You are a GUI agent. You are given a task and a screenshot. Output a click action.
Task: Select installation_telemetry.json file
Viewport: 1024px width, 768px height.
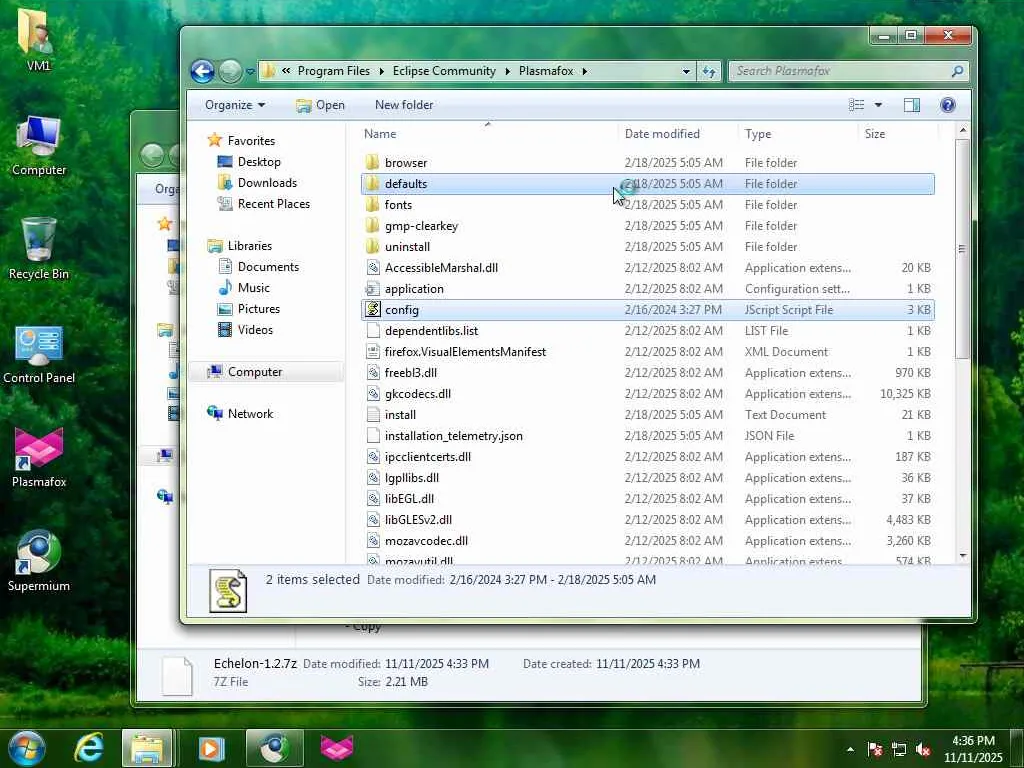[453, 436]
